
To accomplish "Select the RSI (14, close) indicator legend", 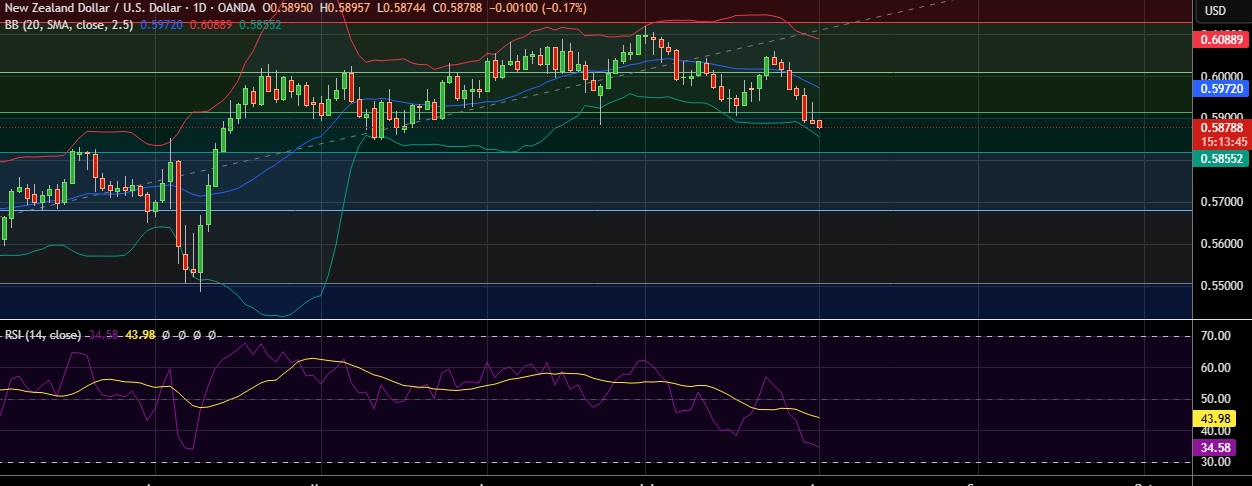I will 42,334.
